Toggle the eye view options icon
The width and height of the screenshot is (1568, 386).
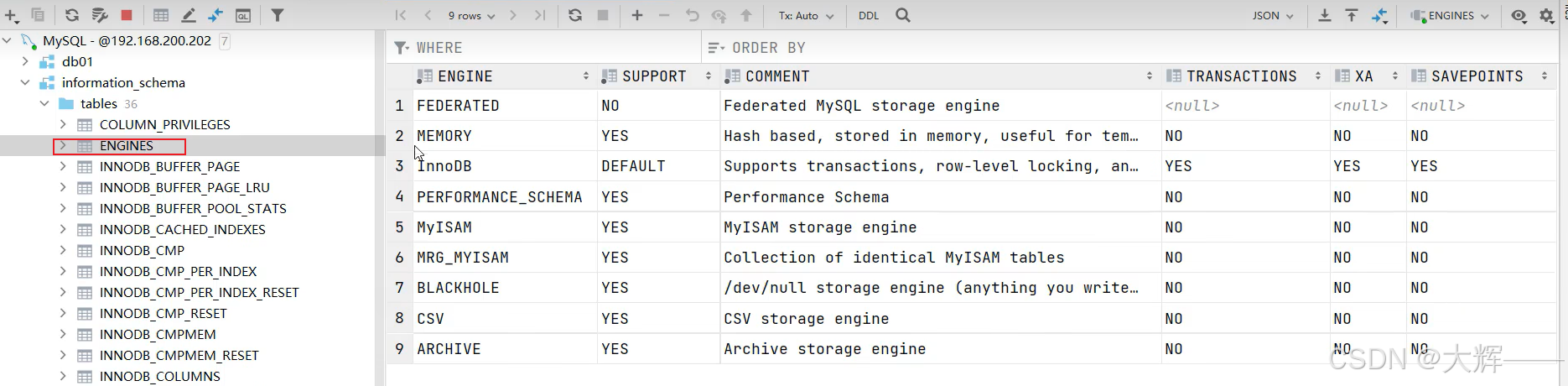(x=1519, y=16)
